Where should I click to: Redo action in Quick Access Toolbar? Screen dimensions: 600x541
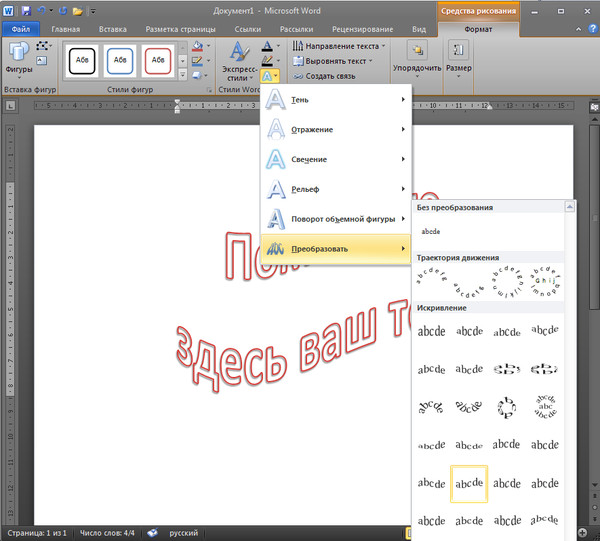(x=63, y=11)
